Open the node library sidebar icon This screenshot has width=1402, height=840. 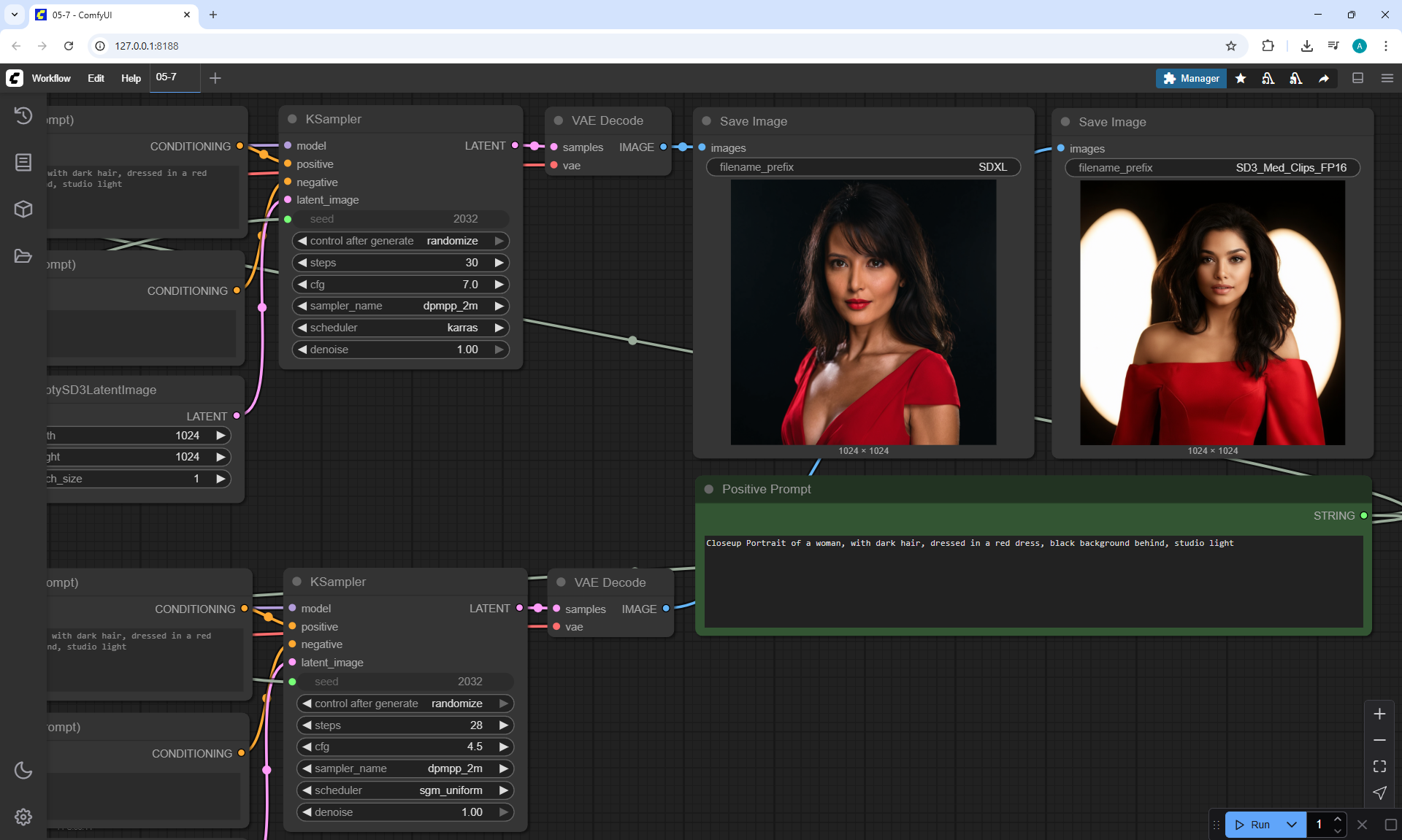(x=23, y=162)
